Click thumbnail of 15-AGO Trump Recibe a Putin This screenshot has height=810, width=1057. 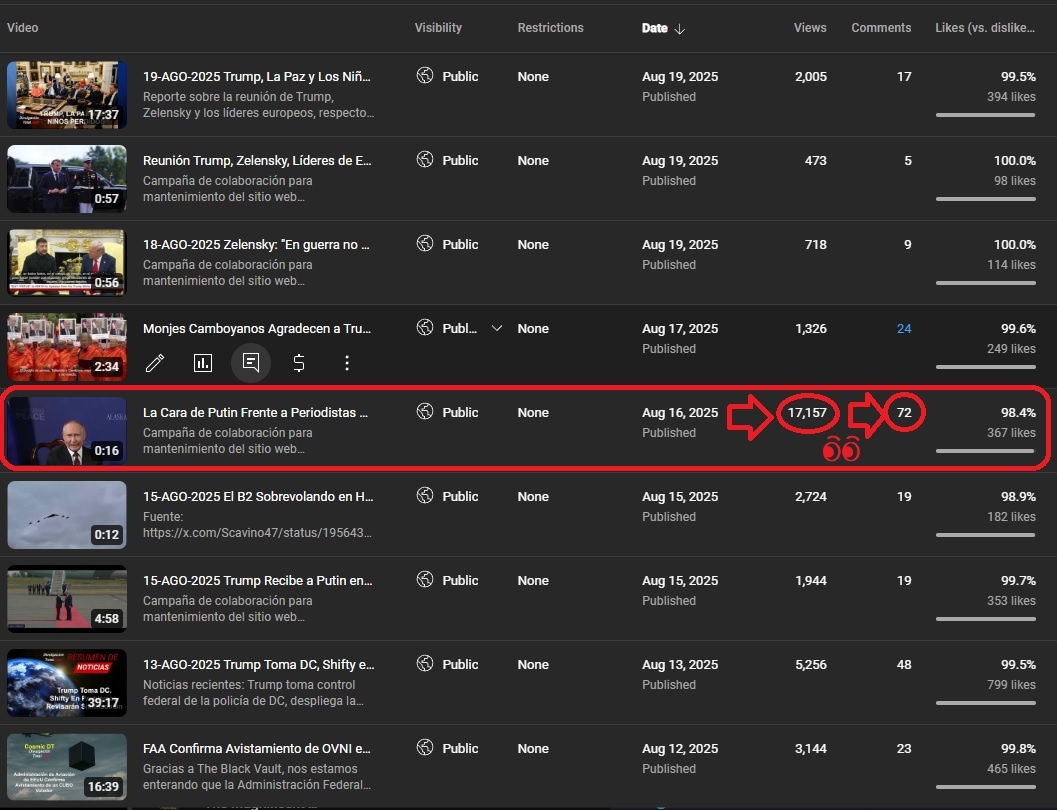[67, 598]
